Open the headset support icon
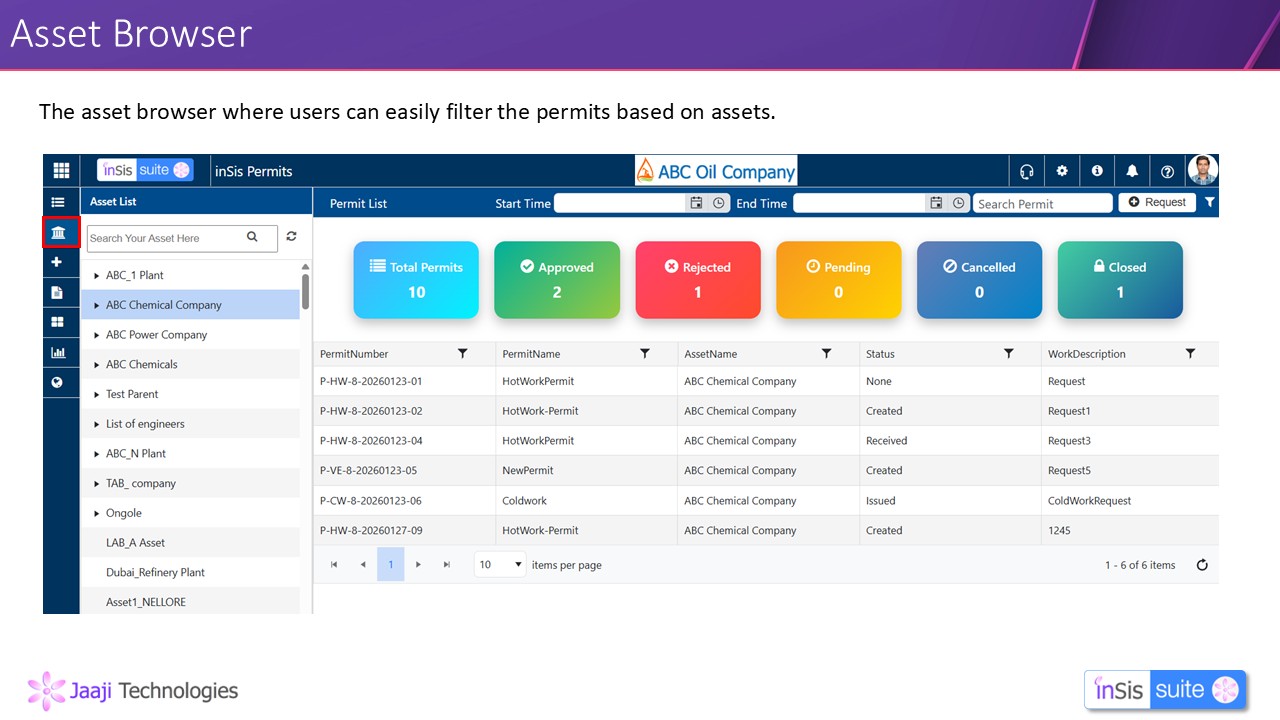1280x720 pixels. [1026, 171]
